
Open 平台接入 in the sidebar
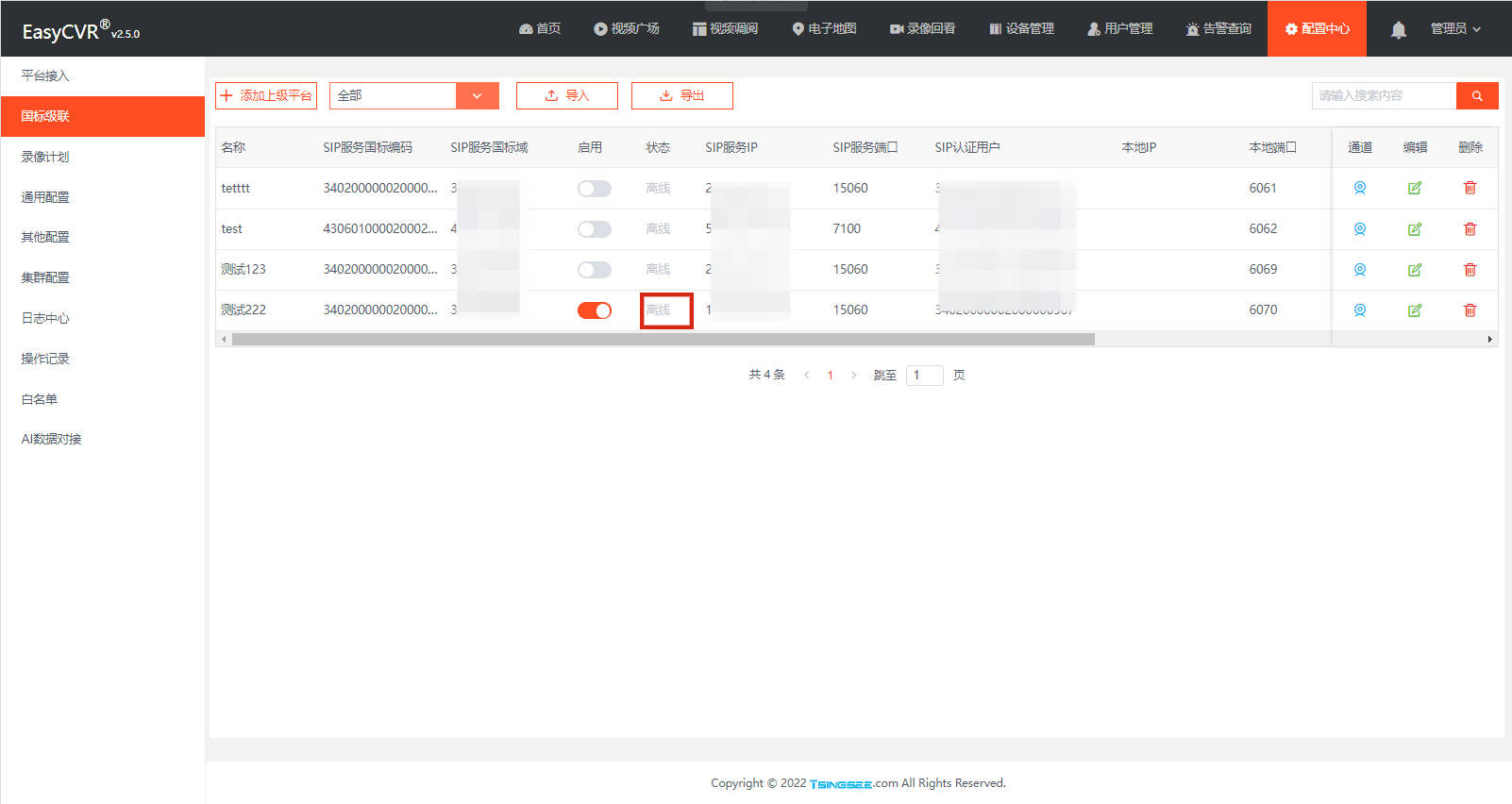45,75
